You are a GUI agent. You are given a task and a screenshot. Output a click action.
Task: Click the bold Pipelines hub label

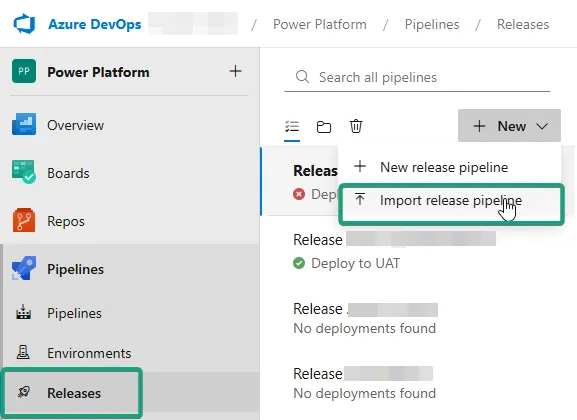75,269
